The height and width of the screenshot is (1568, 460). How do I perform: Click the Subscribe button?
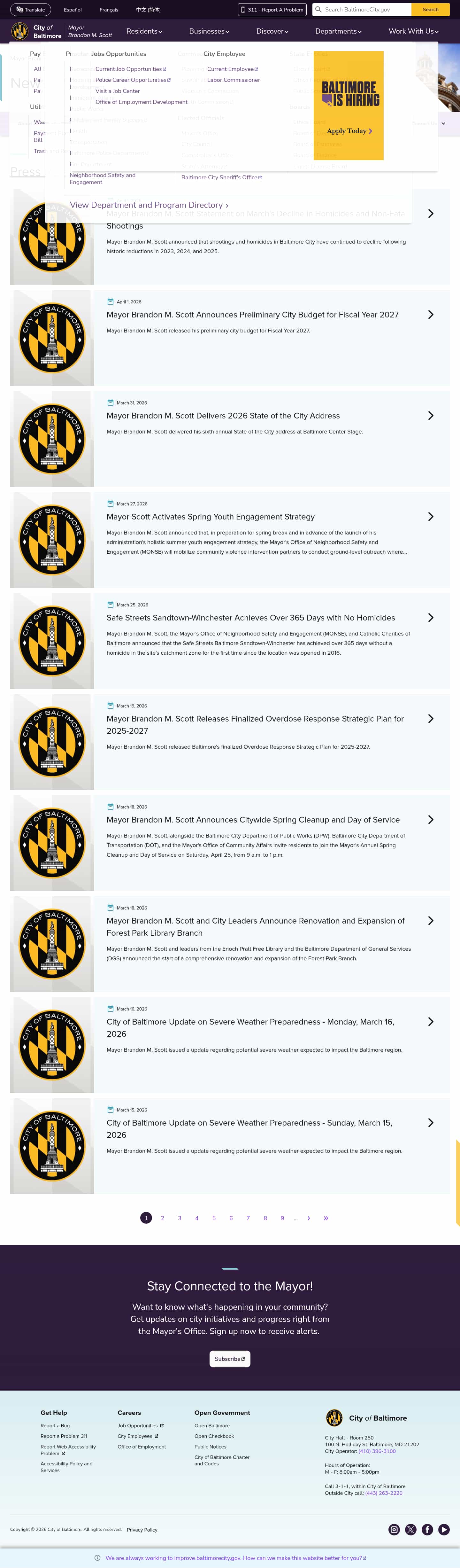click(230, 1359)
